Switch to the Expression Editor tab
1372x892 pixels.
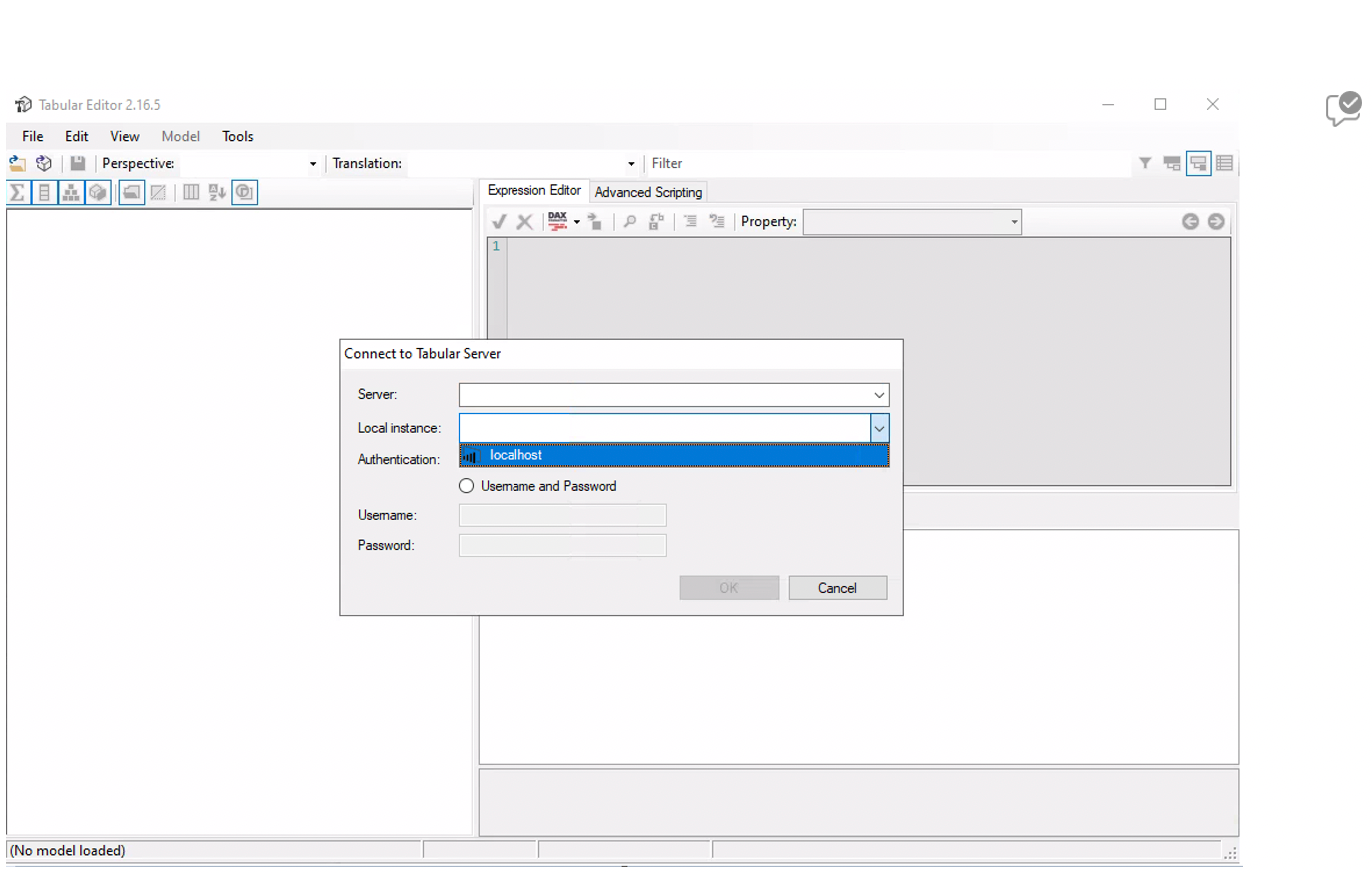533,190
